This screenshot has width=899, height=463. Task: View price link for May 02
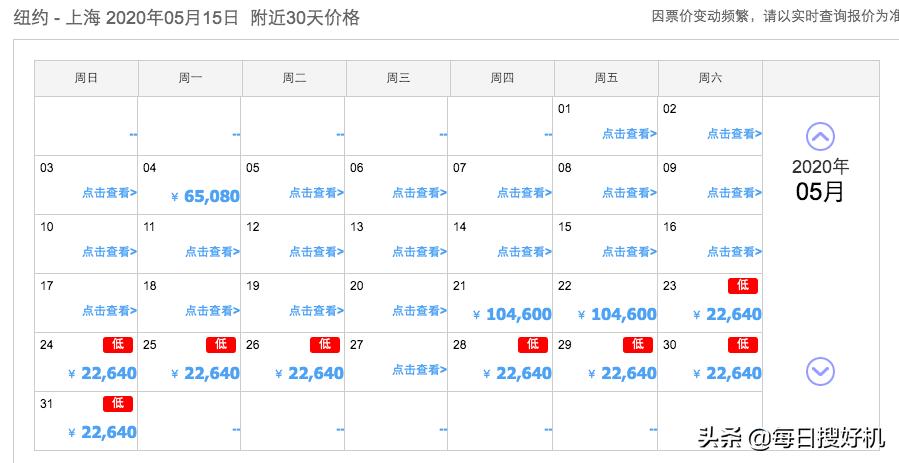[x=734, y=134]
